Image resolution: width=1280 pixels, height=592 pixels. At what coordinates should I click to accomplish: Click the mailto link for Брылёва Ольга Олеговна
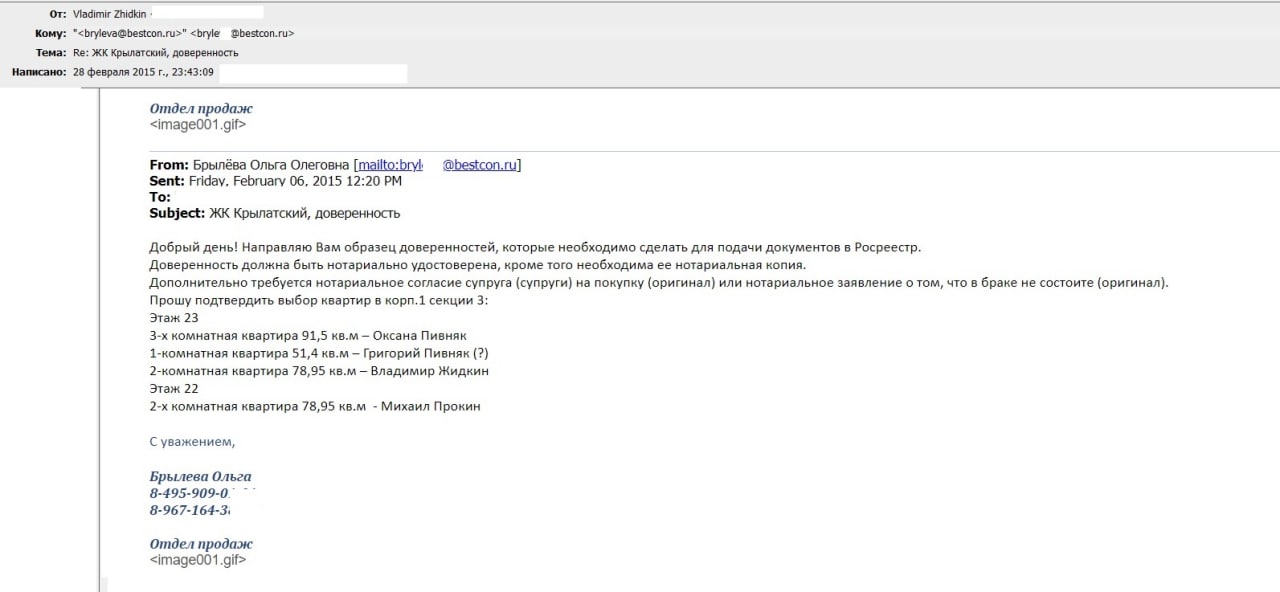pyautogui.click(x=438, y=165)
